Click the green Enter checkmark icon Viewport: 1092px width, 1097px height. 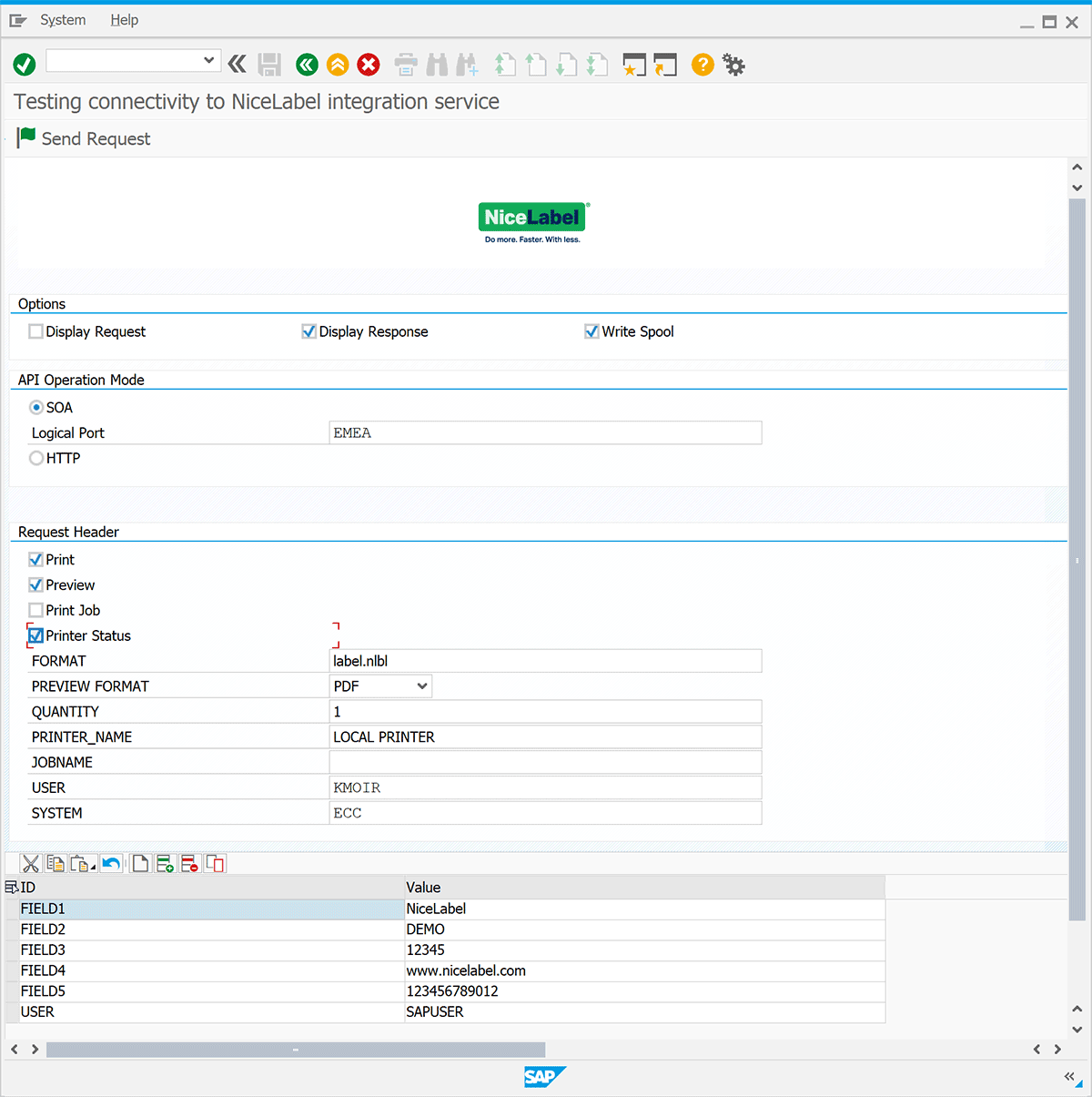pyautogui.click(x=25, y=65)
